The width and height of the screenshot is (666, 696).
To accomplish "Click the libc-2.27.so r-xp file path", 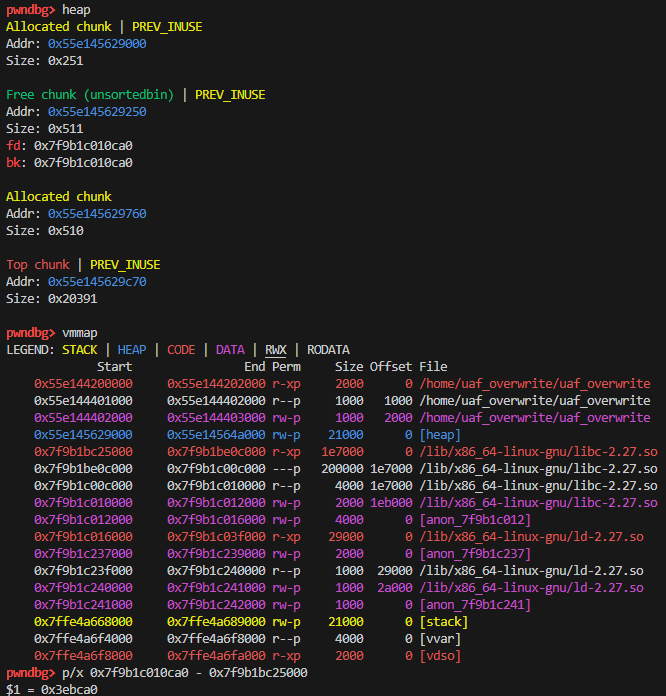I will [x=539, y=451].
